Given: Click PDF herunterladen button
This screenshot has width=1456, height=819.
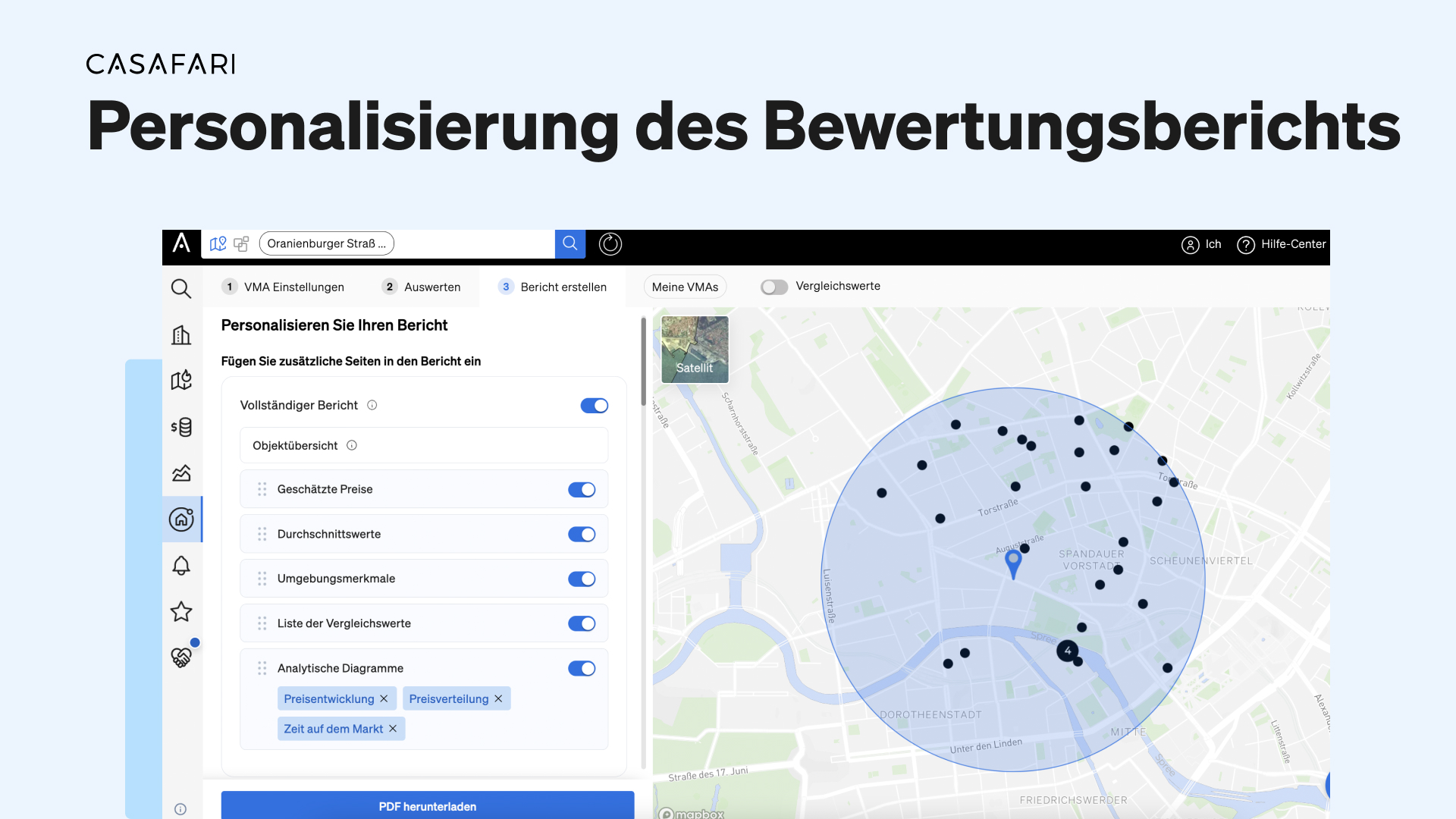Looking at the screenshot, I should 428,805.
